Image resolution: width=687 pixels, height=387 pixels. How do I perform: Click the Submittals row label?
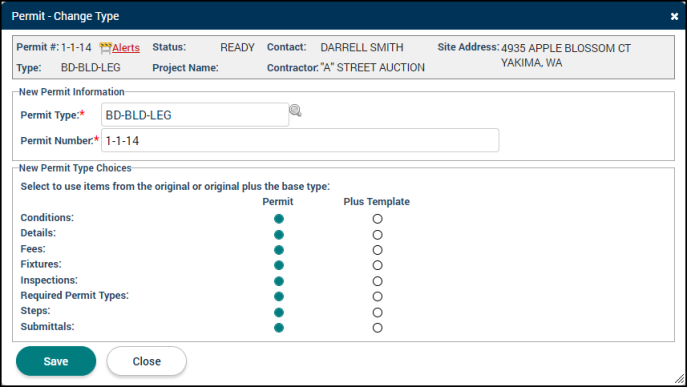[47, 327]
